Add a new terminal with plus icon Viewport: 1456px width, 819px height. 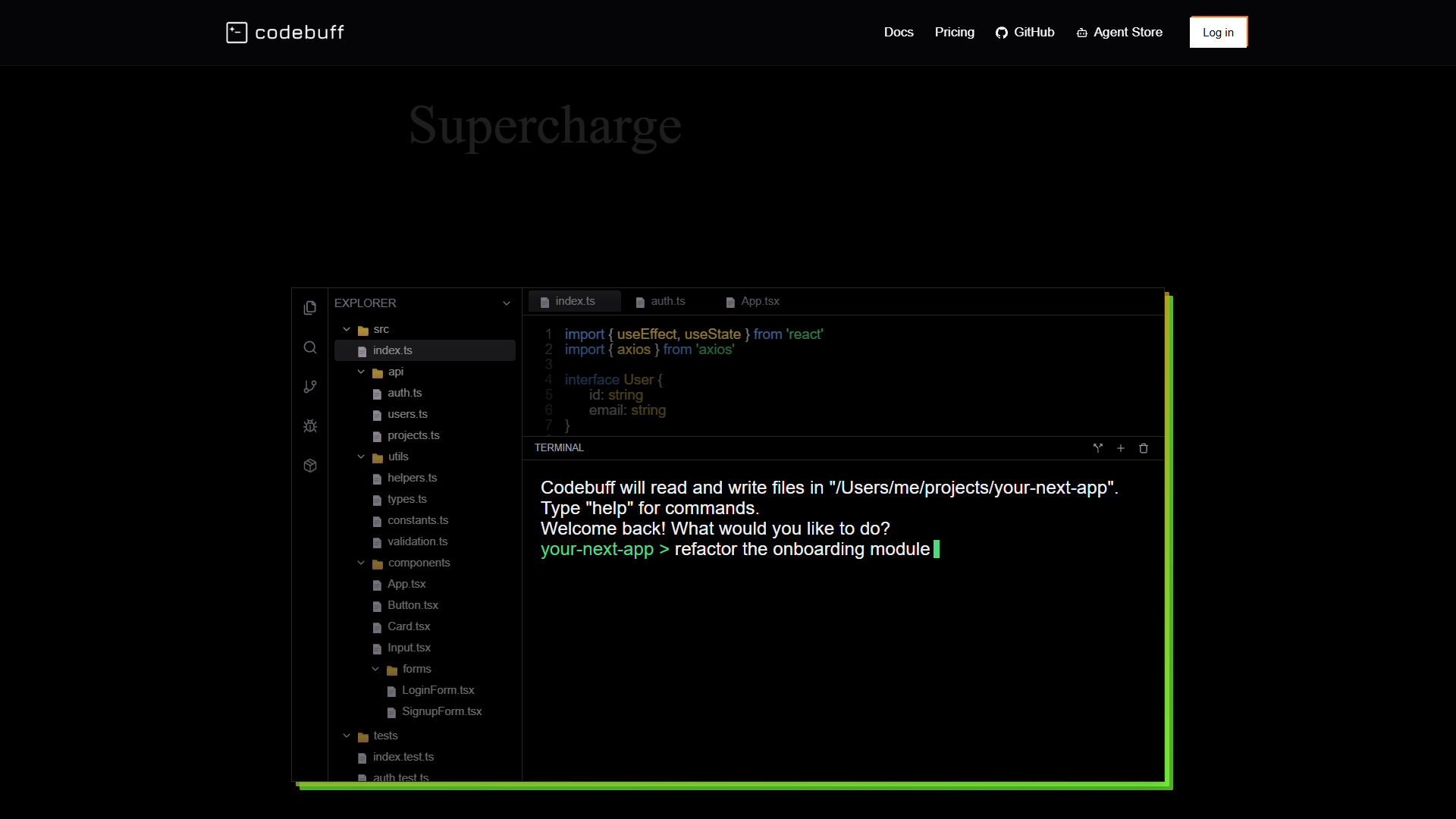[1120, 448]
